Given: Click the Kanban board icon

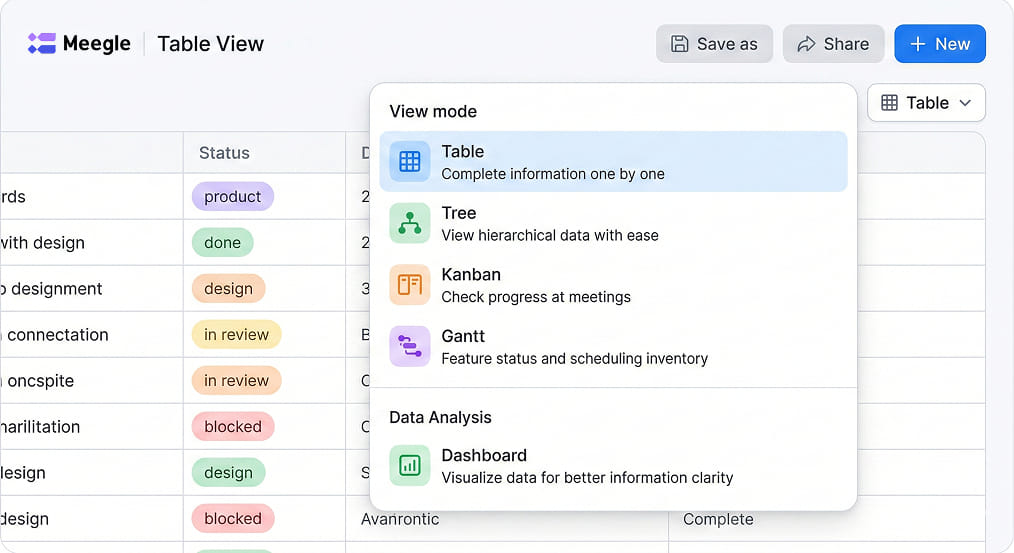Looking at the screenshot, I should 409,285.
